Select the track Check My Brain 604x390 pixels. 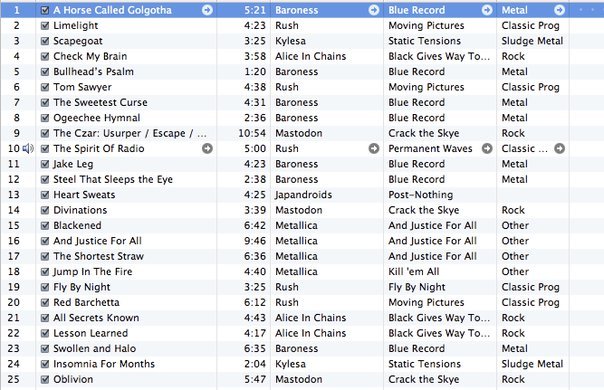[x=90, y=57]
